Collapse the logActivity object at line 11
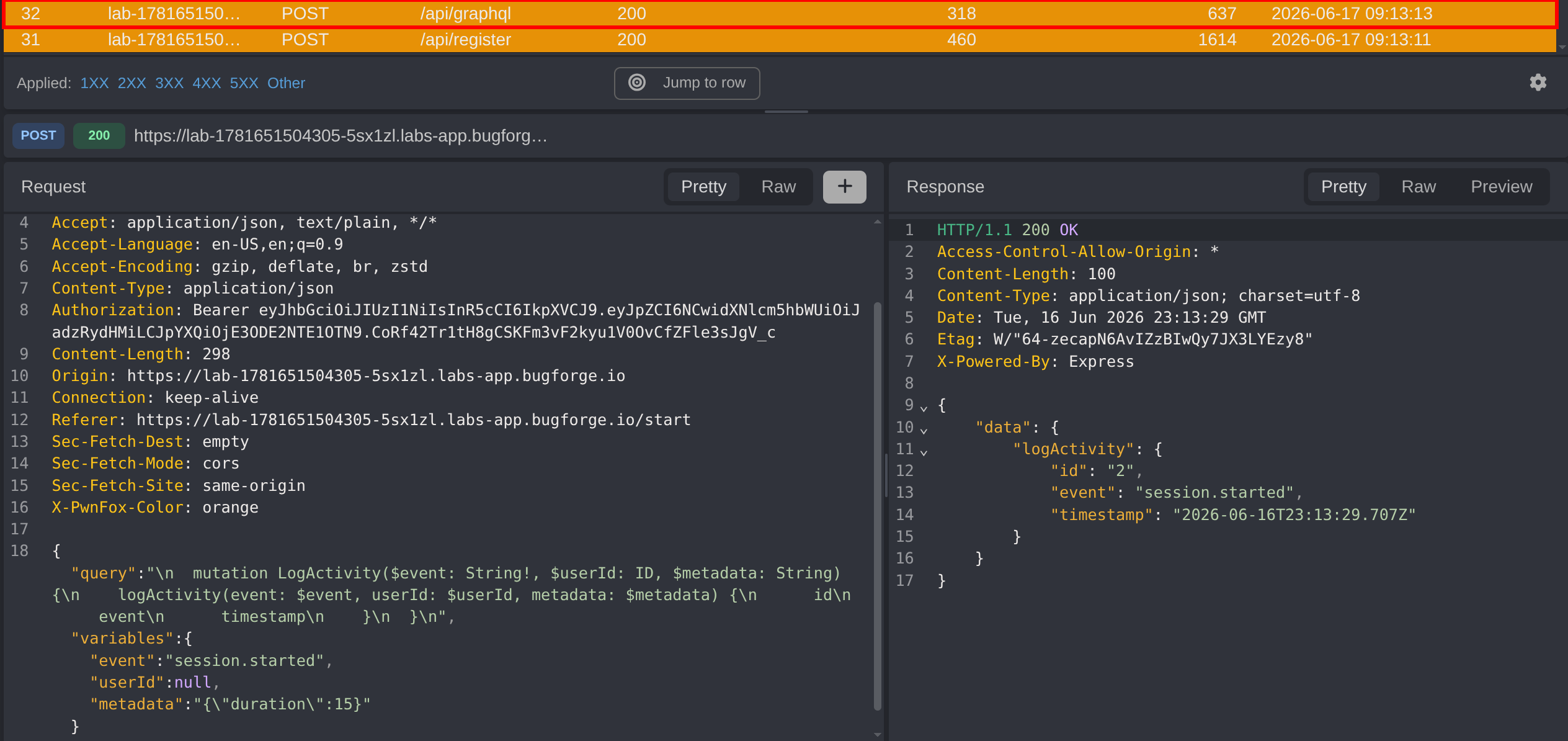The image size is (1568, 741). pos(924,452)
